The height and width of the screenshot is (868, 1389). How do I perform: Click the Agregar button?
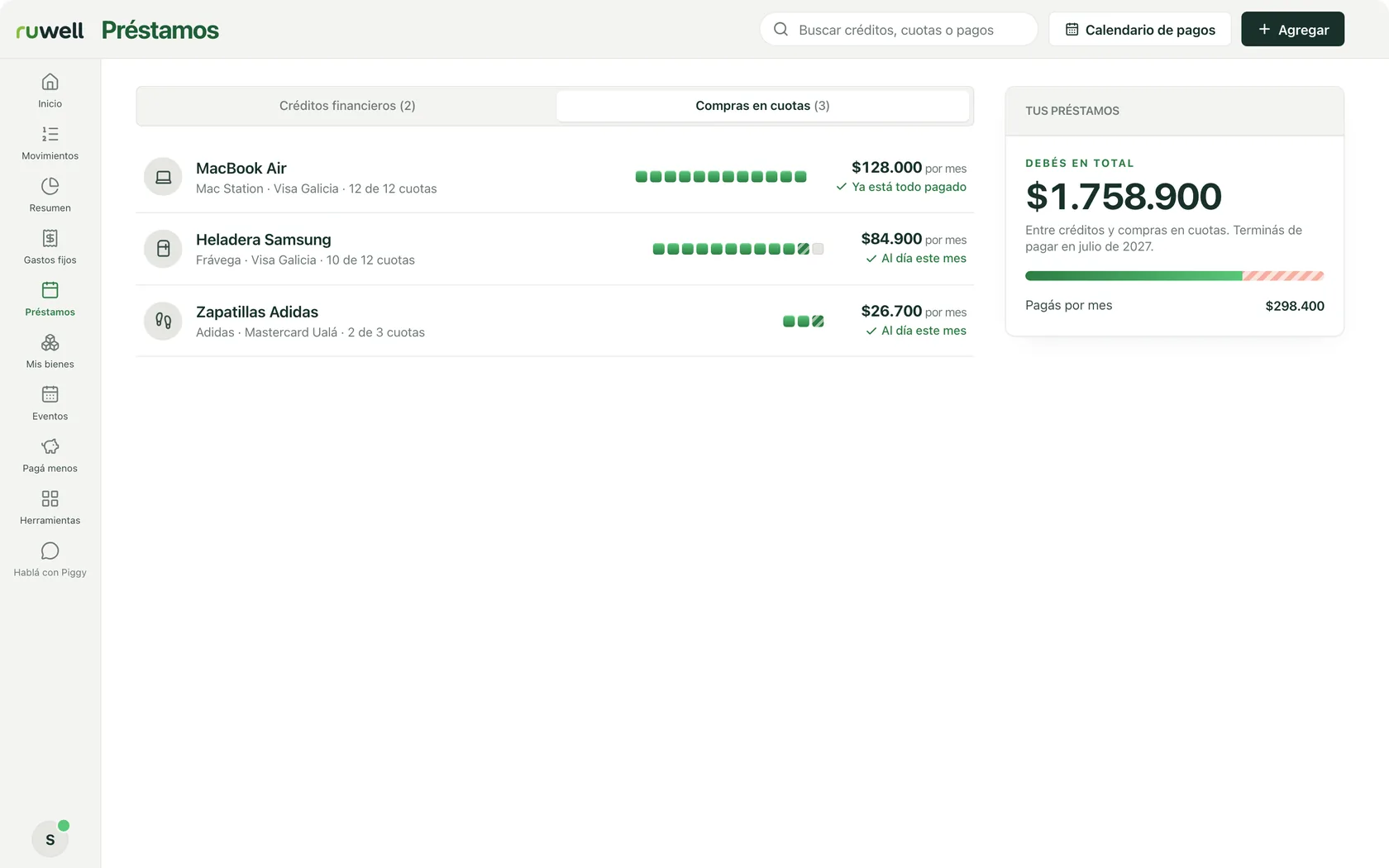pos(1292,29)
